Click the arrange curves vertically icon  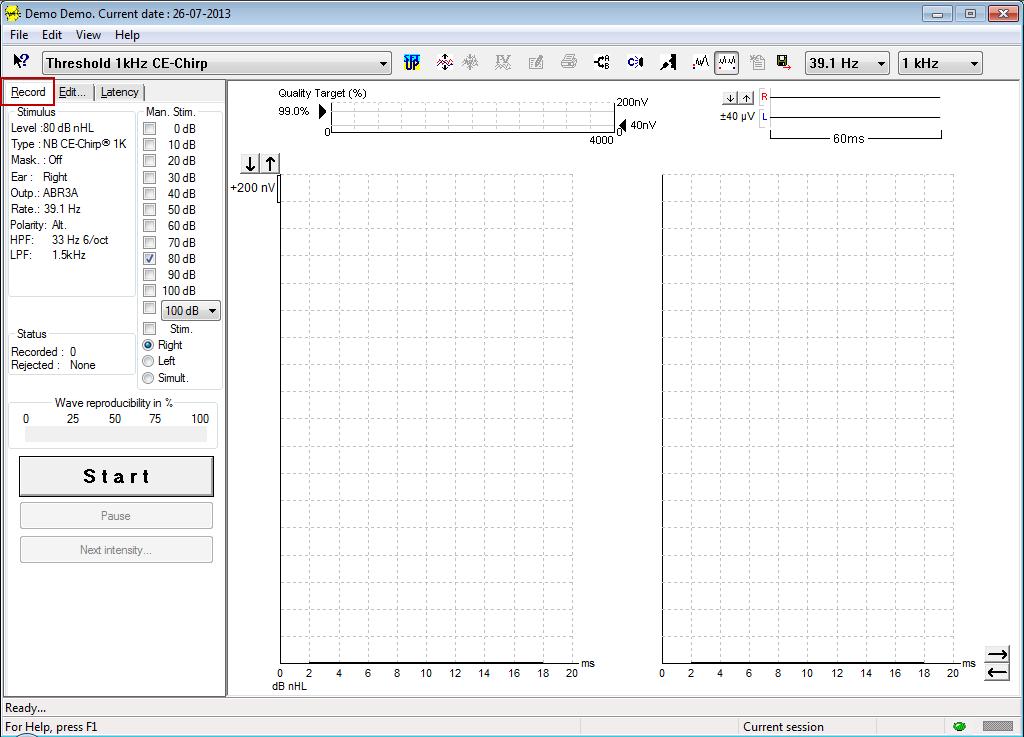click(x=445, y=63)
